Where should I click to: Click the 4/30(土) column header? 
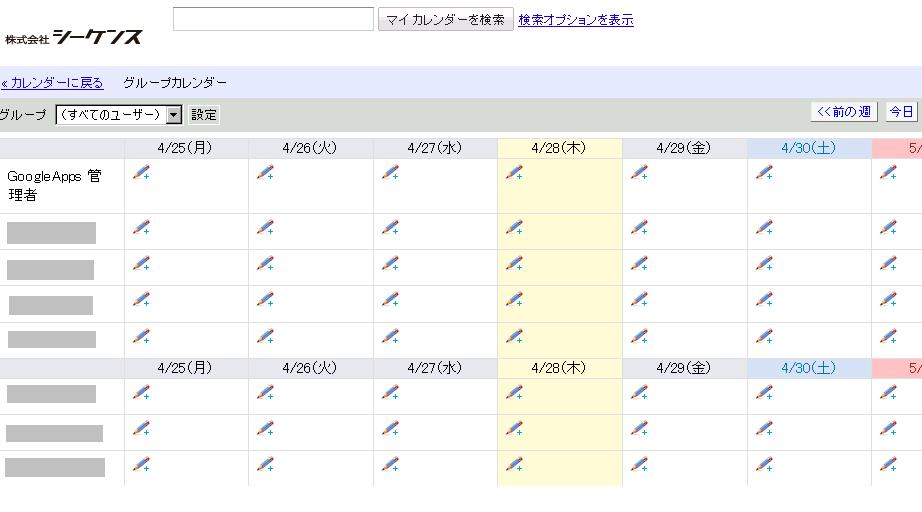809,148
